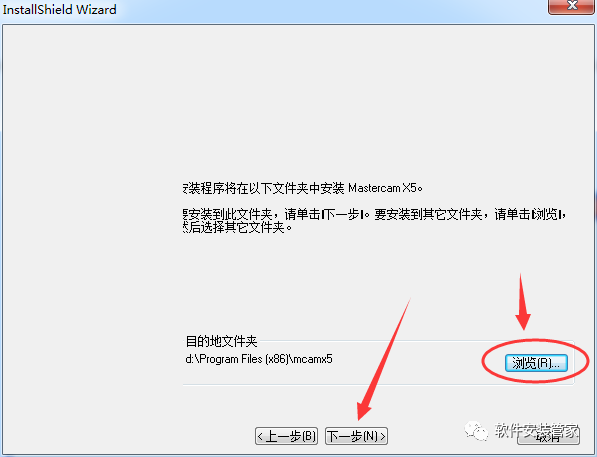
Task: Click the first instruction line about 安装程序
Action: pyautogui.click(x=302, y=188)
